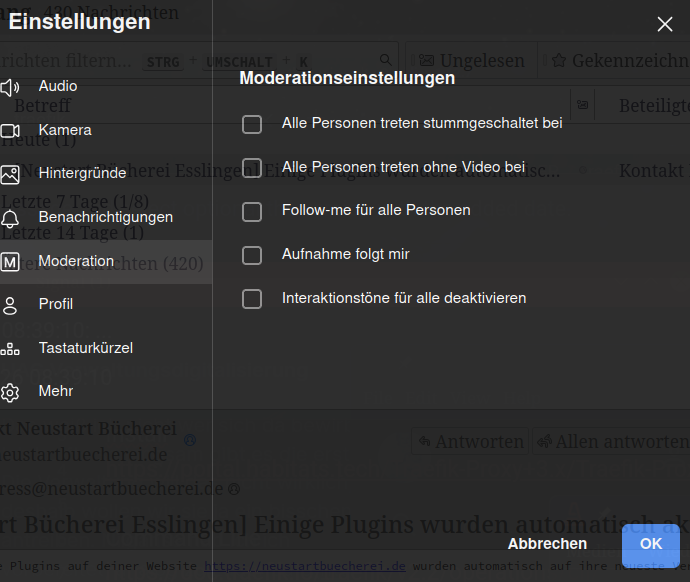Image resolution: width=690 pixels, height=582 pixels.
Task: Click the Audio speaker icon in sidebar
Action: (x=10, y=87)
